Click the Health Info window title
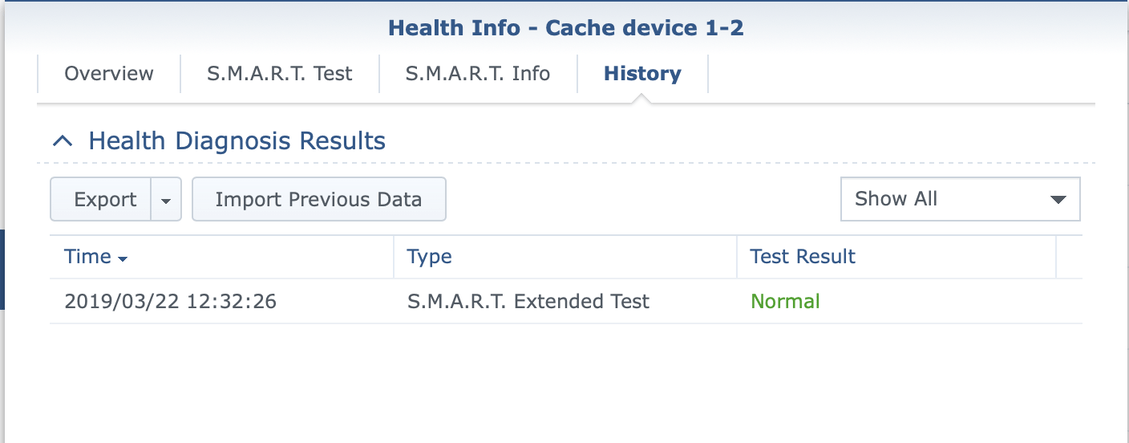 [565, 27]
